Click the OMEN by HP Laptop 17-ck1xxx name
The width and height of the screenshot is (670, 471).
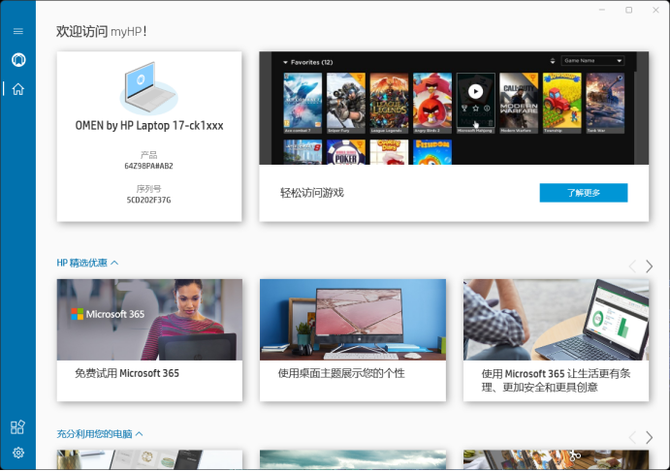(149, 126)
